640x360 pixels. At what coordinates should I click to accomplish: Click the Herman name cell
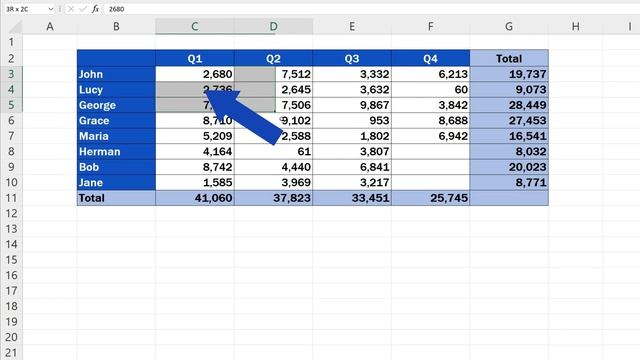116,151
